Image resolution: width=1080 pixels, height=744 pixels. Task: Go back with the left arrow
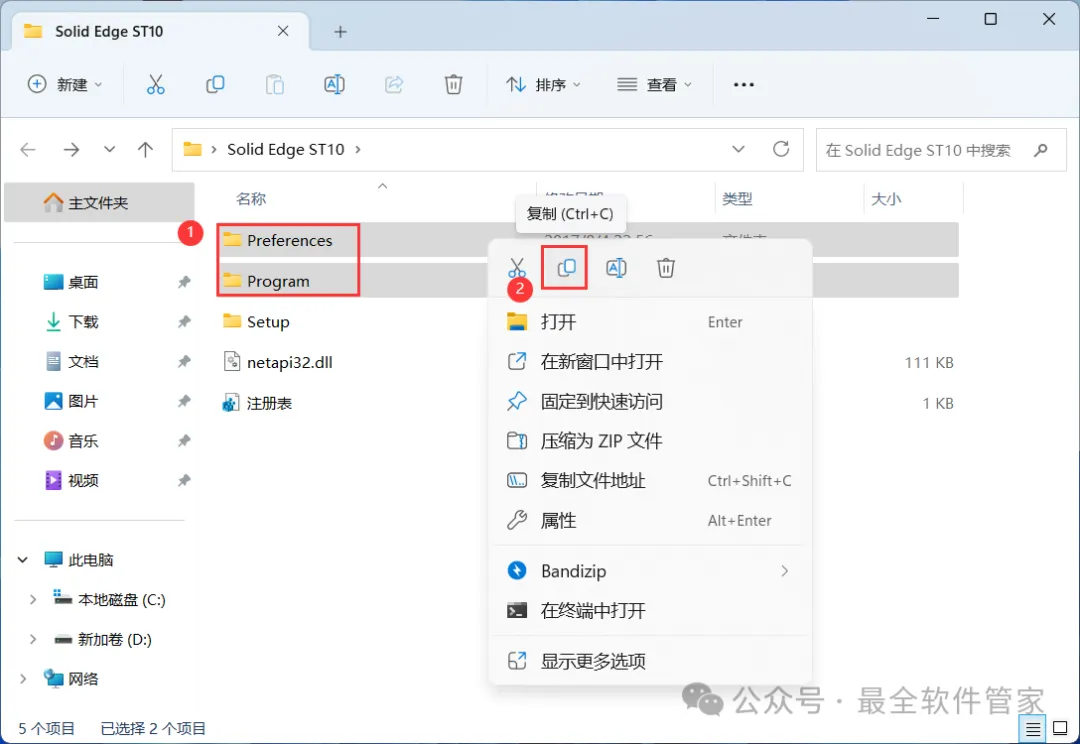pyautogui.click(x=28, y=149)
